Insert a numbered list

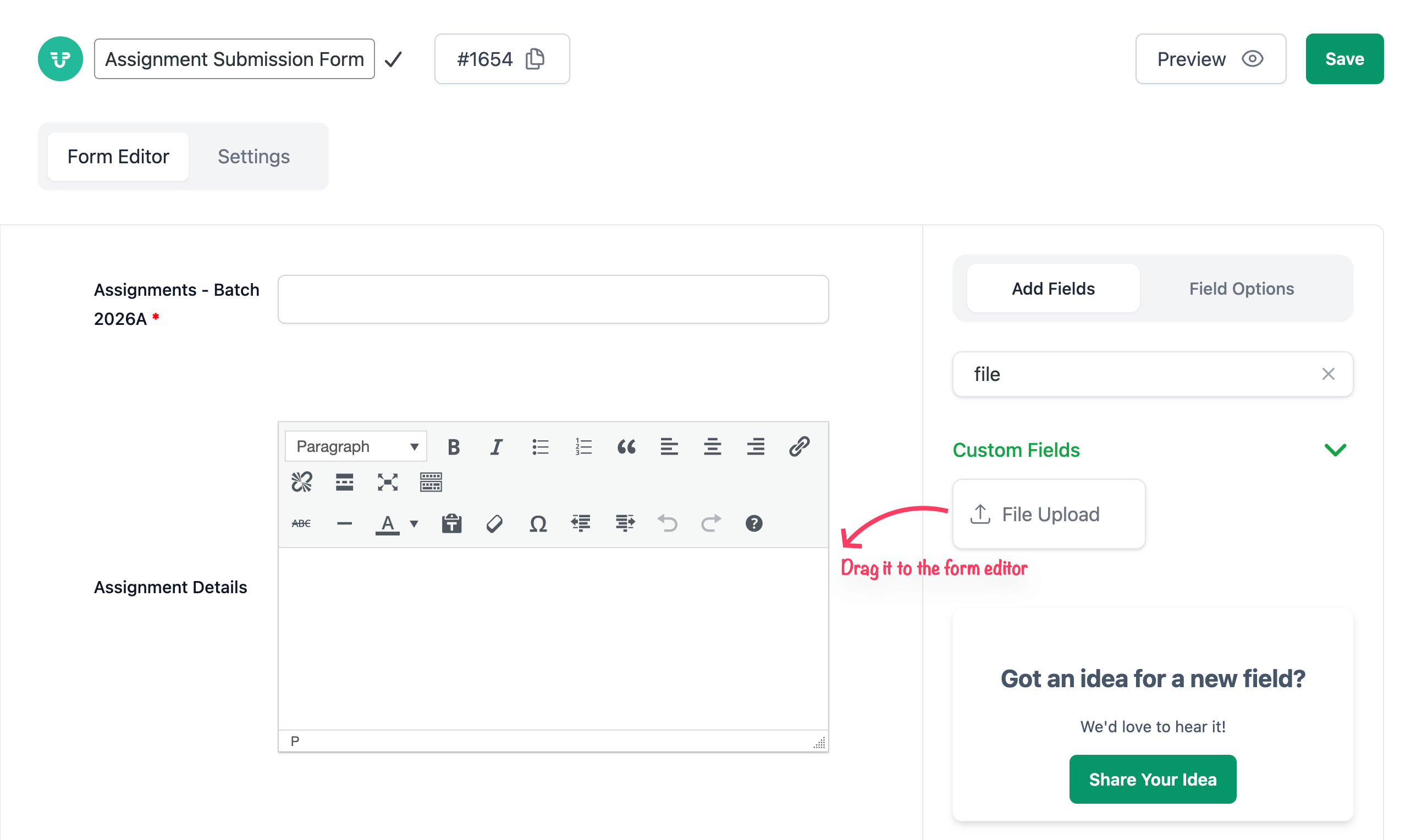click(x=583, y=446)
